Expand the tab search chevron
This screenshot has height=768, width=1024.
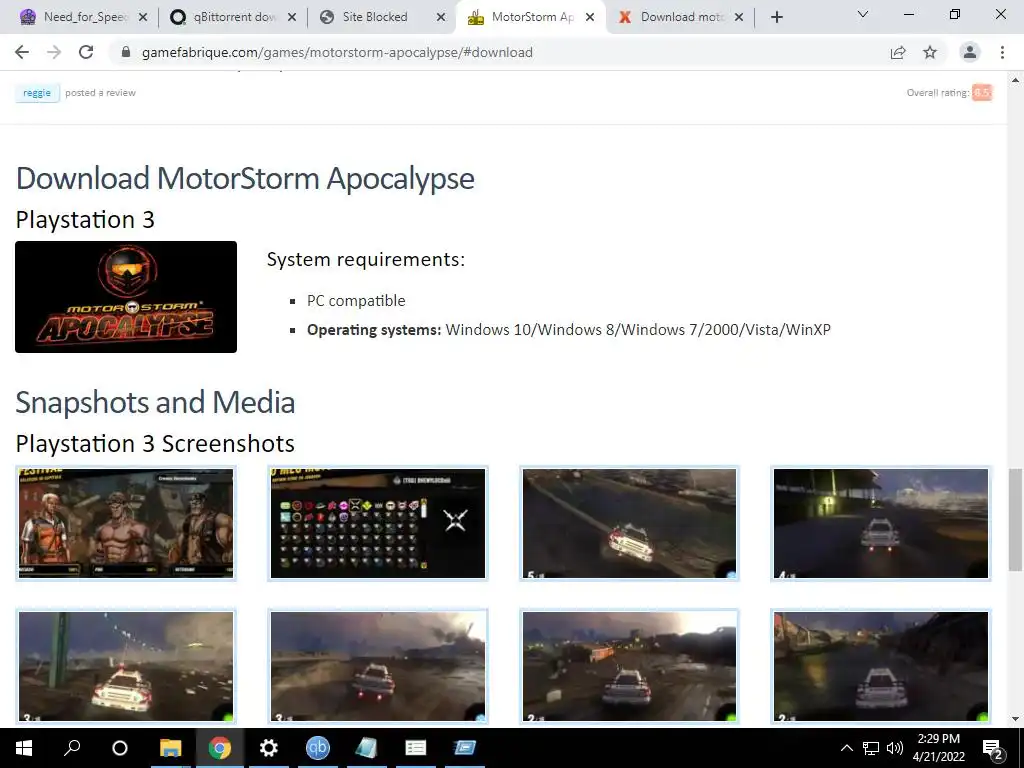click(x=863, y=14)
